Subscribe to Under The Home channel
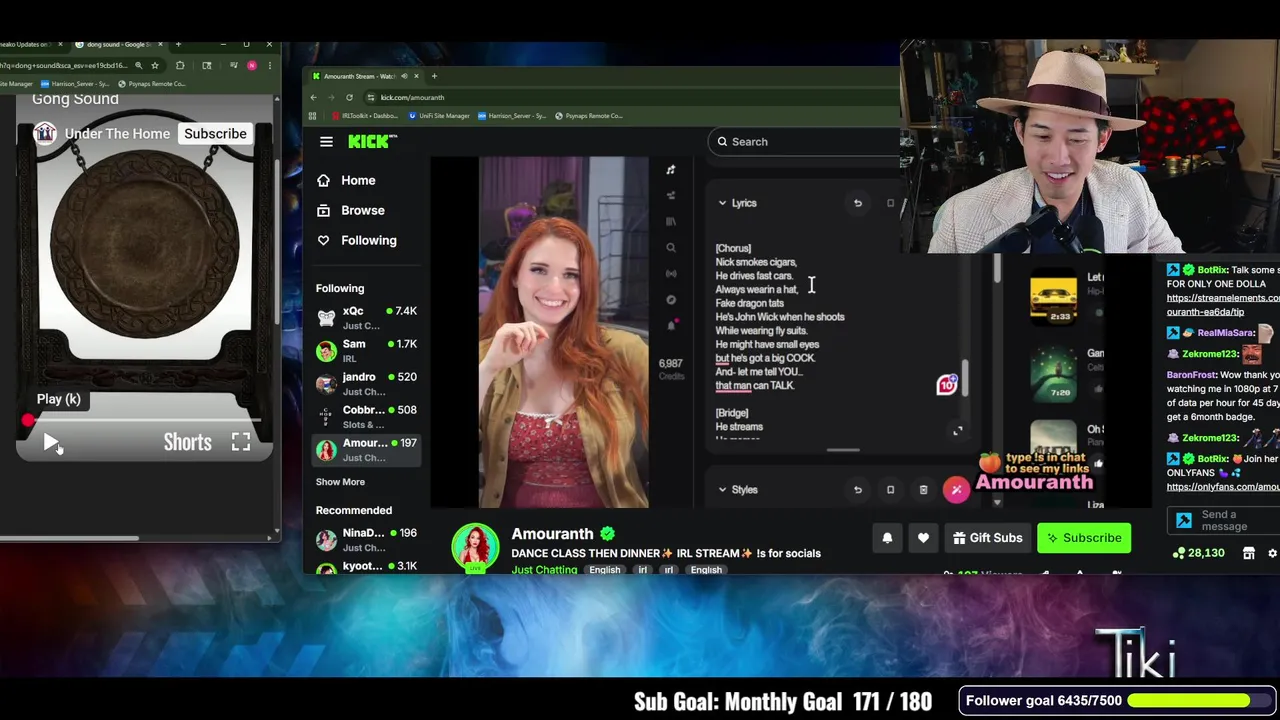Viewport: 1280px width, 720px height. click(215, 133)
